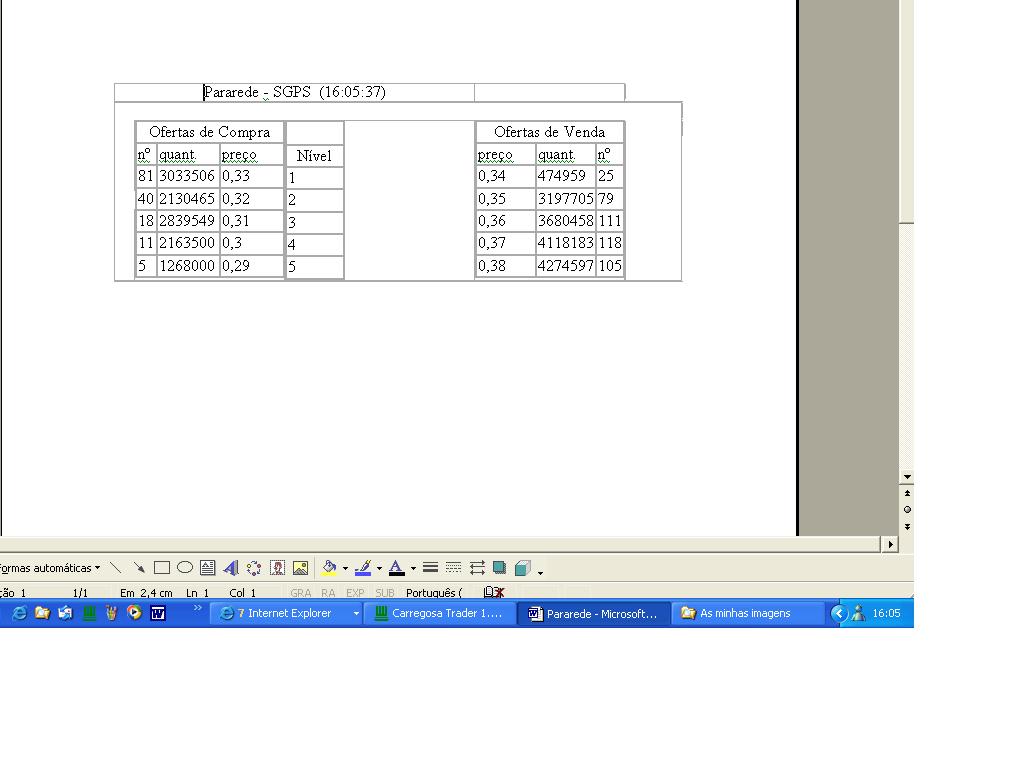Select the Rectangle shape tool
The width and height of the screenshot is (1024, 768).
(162, 568)
